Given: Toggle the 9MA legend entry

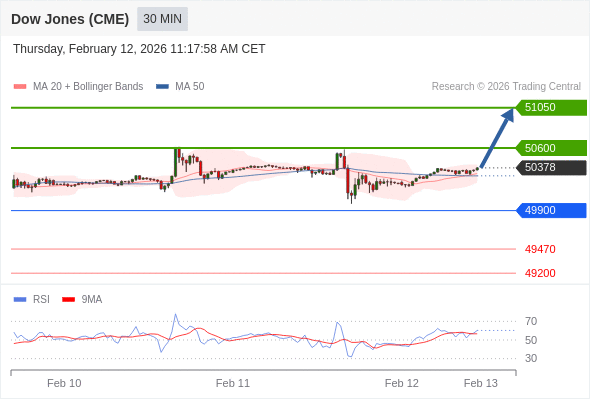Looking at the screenshot, I should click(x=82, y=300).
